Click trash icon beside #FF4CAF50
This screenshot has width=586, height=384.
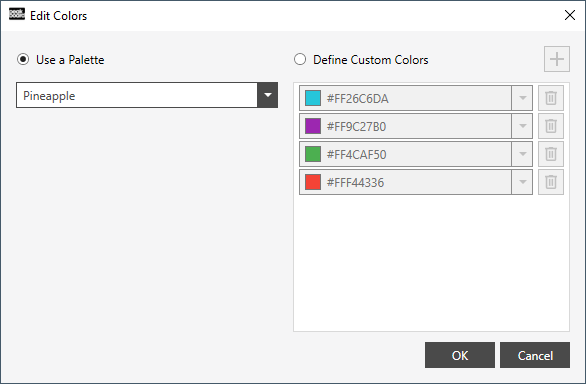tap(550, 154)
